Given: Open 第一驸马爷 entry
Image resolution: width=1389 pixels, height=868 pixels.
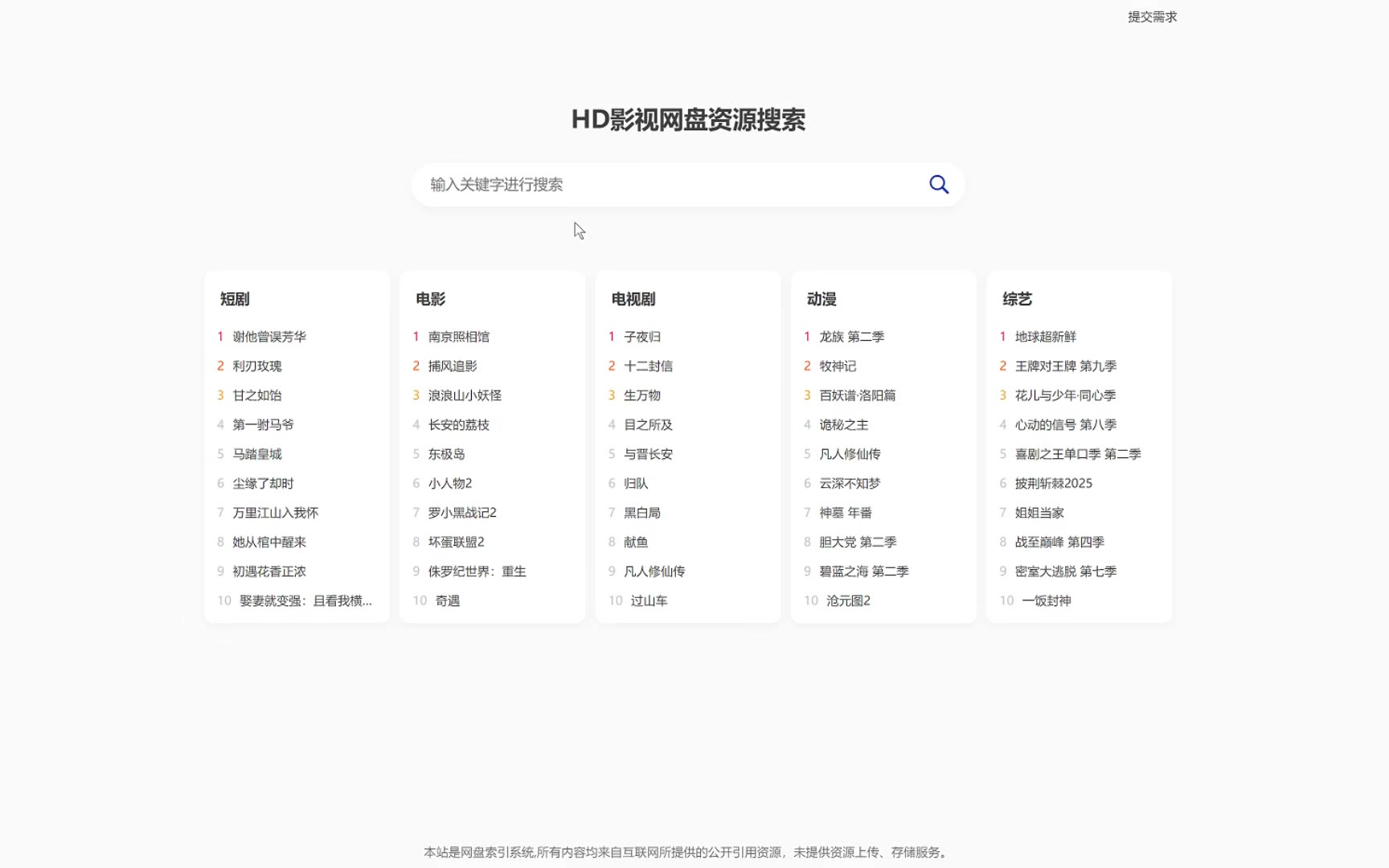Looking at the screenshot, I should 263,424.
